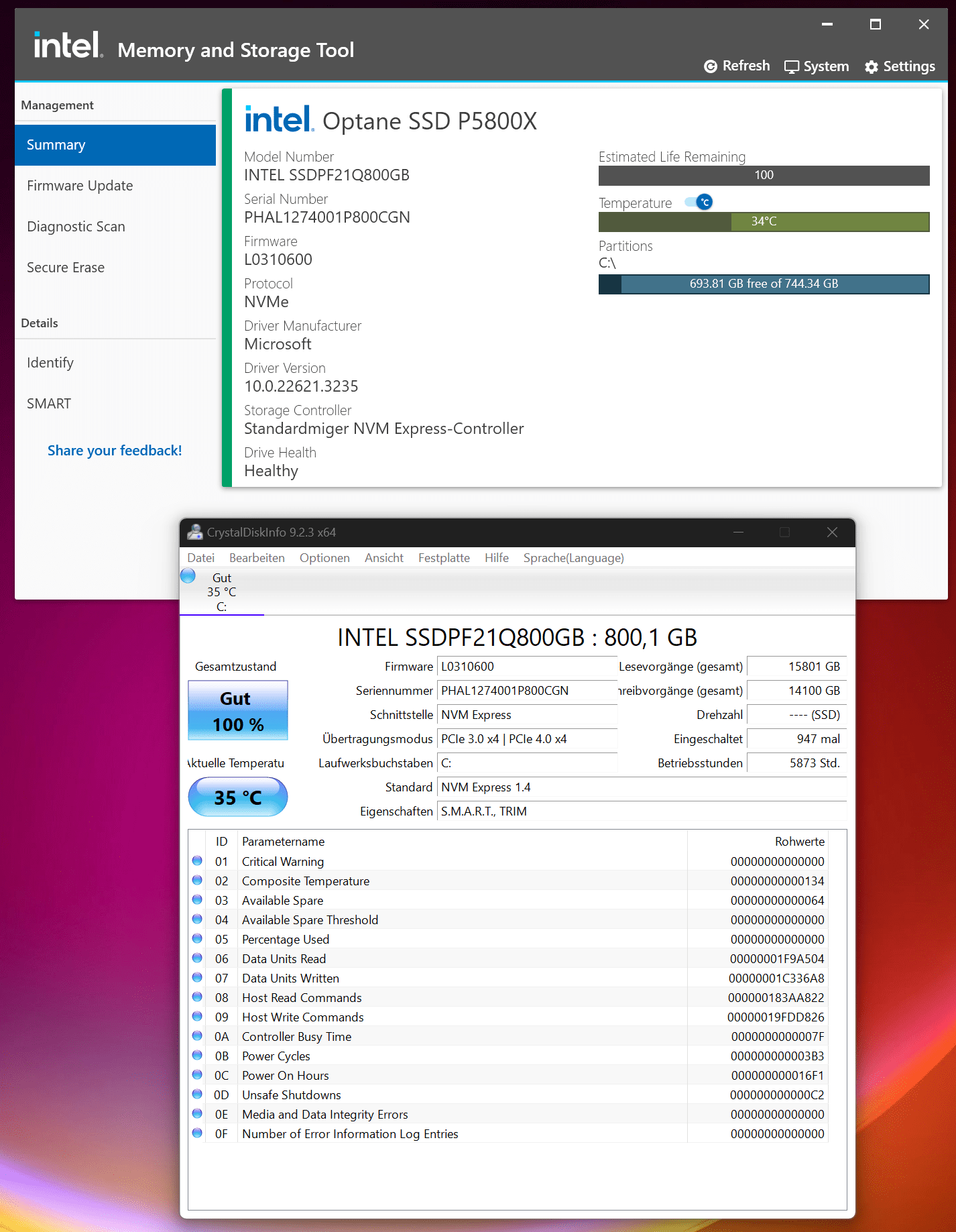Click status orb of Host Read Commands row
The height and width of the screenshot is (1232, 956).
pyautogui.click(x=197, y=997)
